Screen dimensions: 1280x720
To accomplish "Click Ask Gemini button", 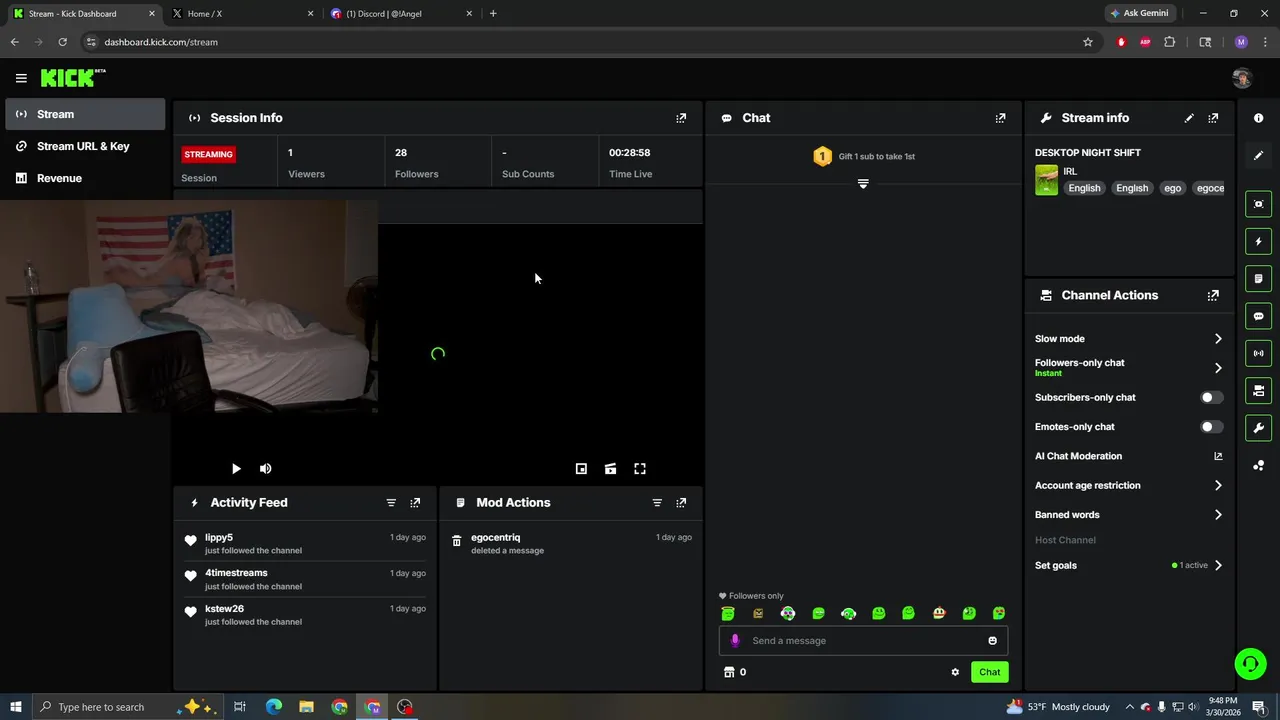I will click(x=1138, y=14).
